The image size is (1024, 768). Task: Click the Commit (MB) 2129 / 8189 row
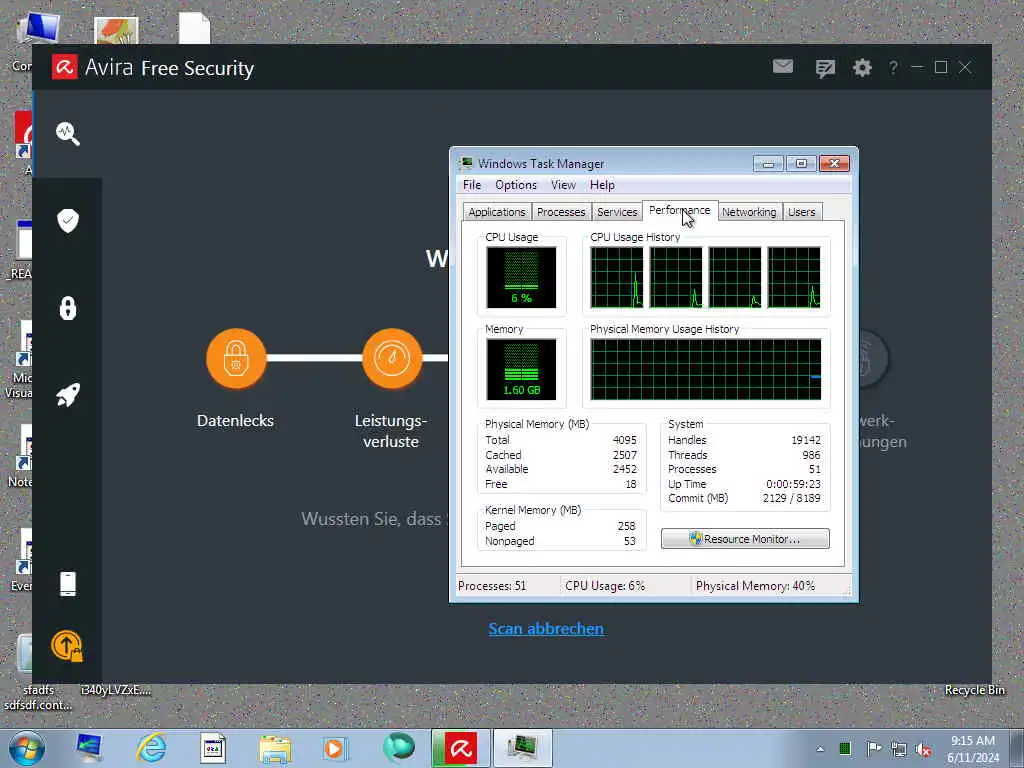point(744,498)
